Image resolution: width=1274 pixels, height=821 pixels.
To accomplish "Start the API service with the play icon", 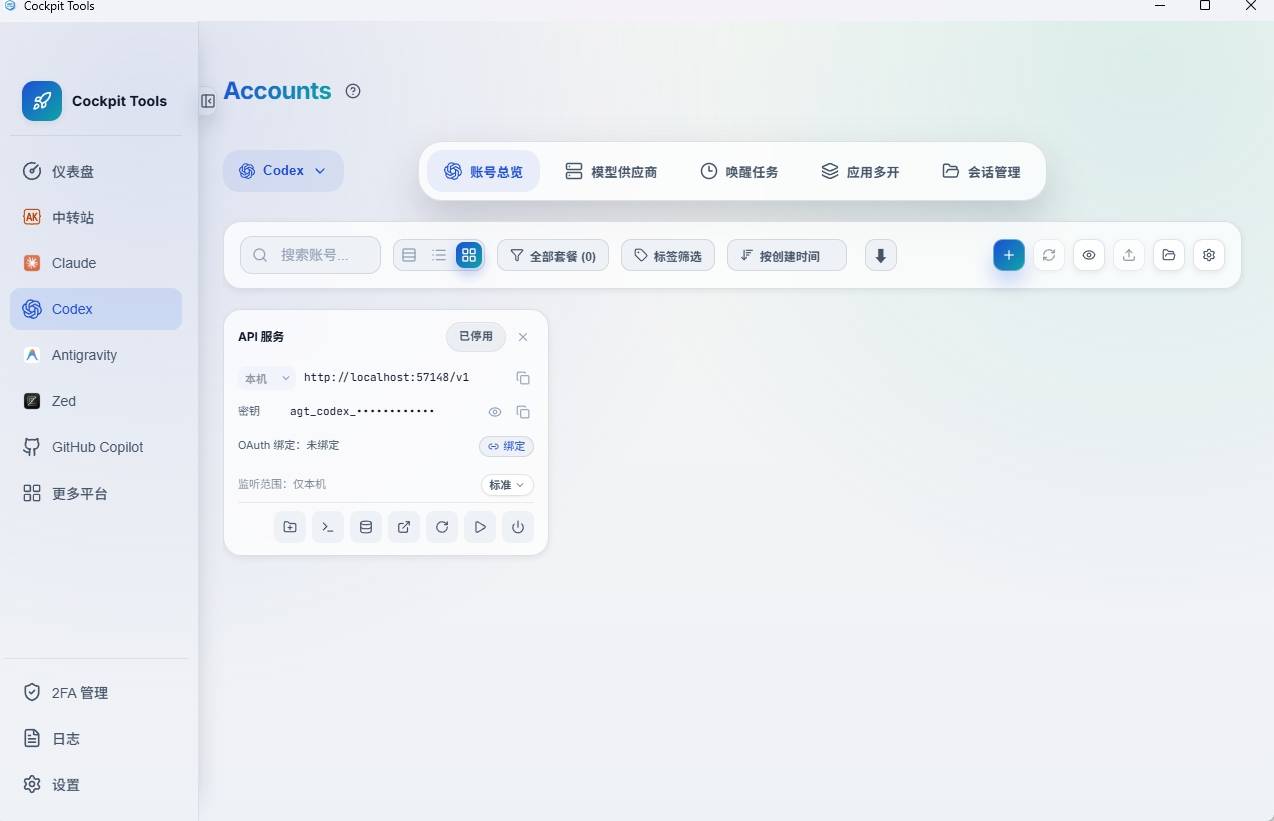I will pyautogui.click(x=480, y=527).
